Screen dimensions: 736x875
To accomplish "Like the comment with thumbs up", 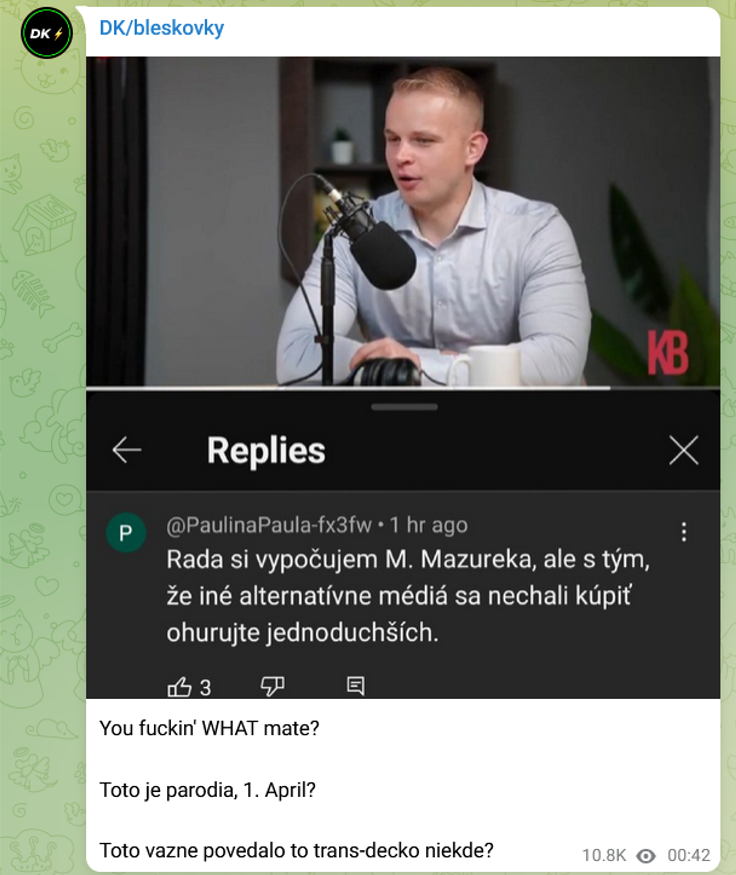I will point(179,686).
